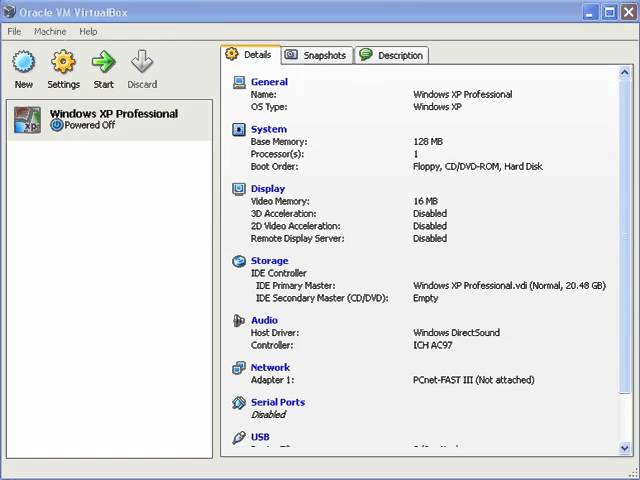640x480 pixels.
Task: Switch to the Snapshots tab
Action: click(x=317, y=55)
